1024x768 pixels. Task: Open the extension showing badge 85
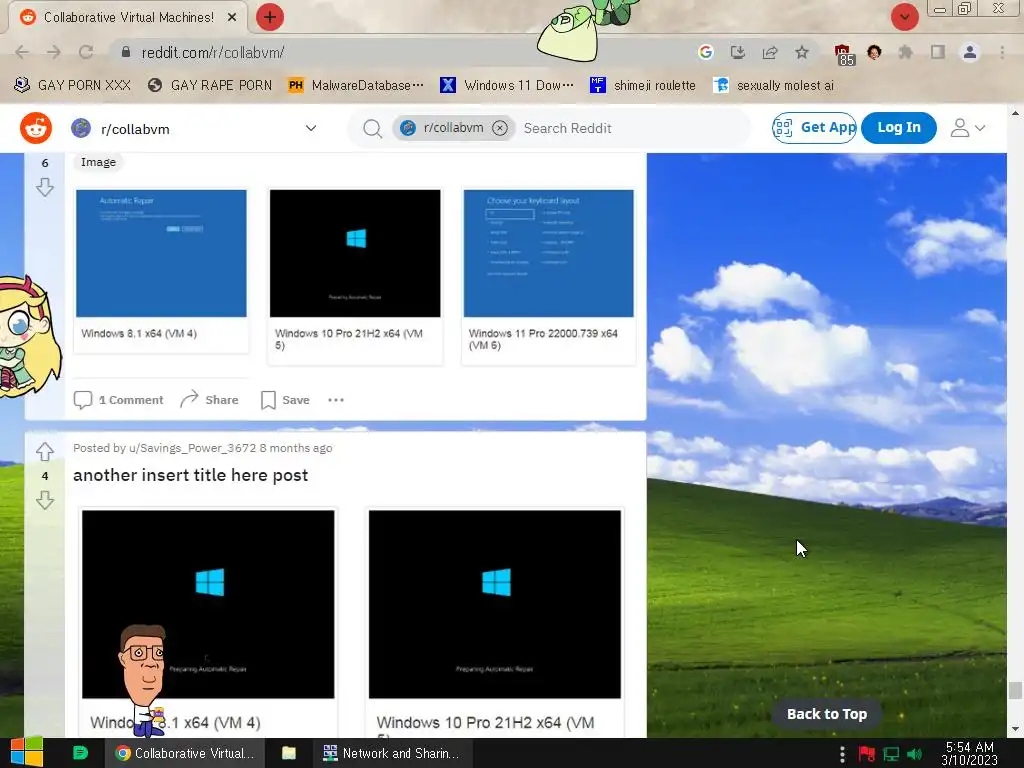click(843, 54)
